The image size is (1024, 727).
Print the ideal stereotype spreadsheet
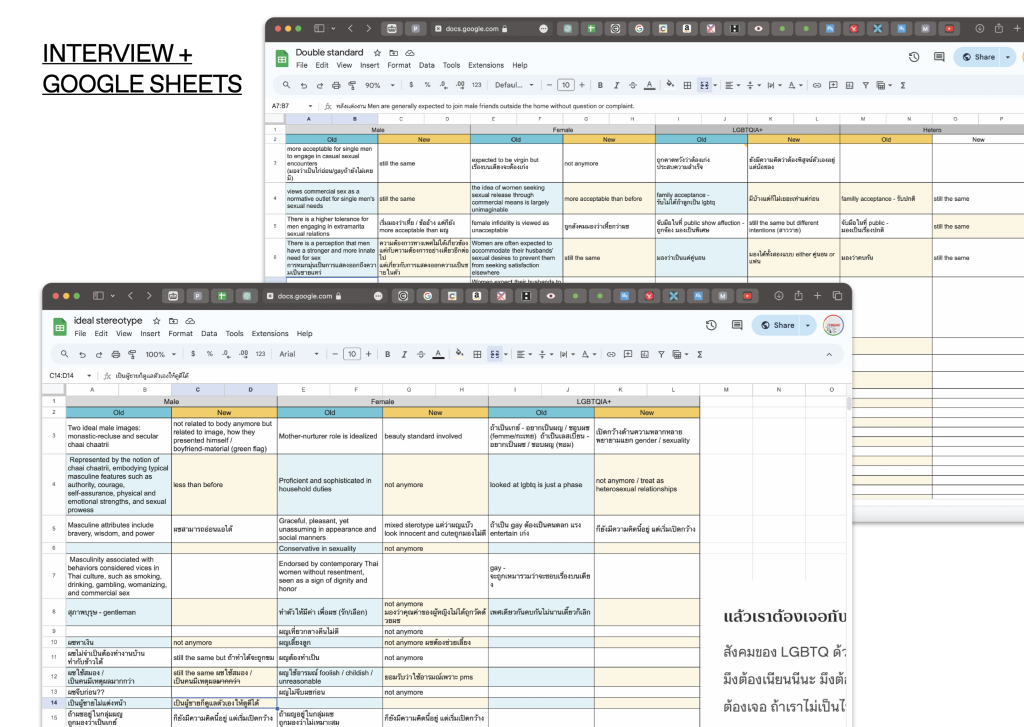tap(116, 354)
